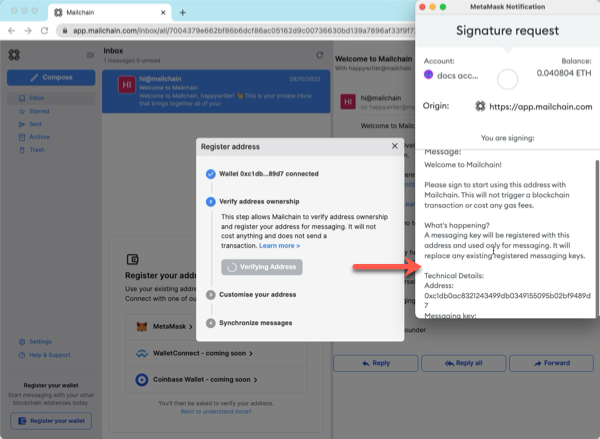The image size is (600, 439).
Task: Click the Compose button
Action: (x=51, y=78)
